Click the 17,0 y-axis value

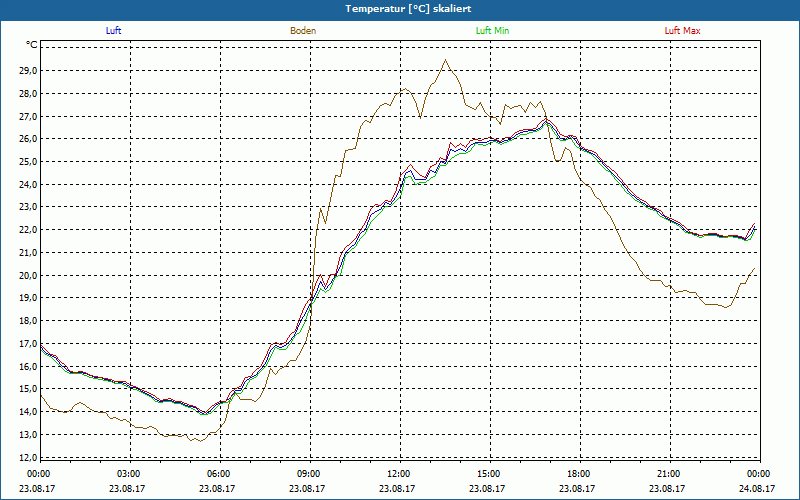click(x=29, y=344)
